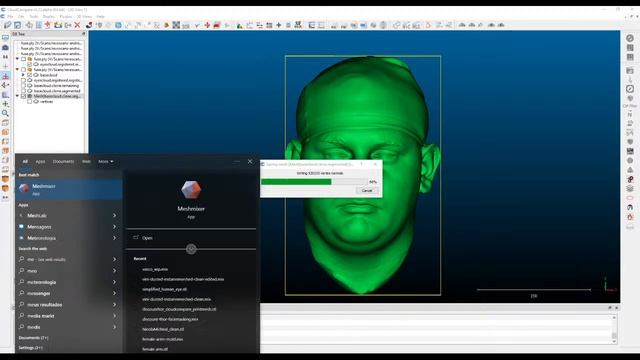Click the black plus icon in main toolbar

click(279, 25)
